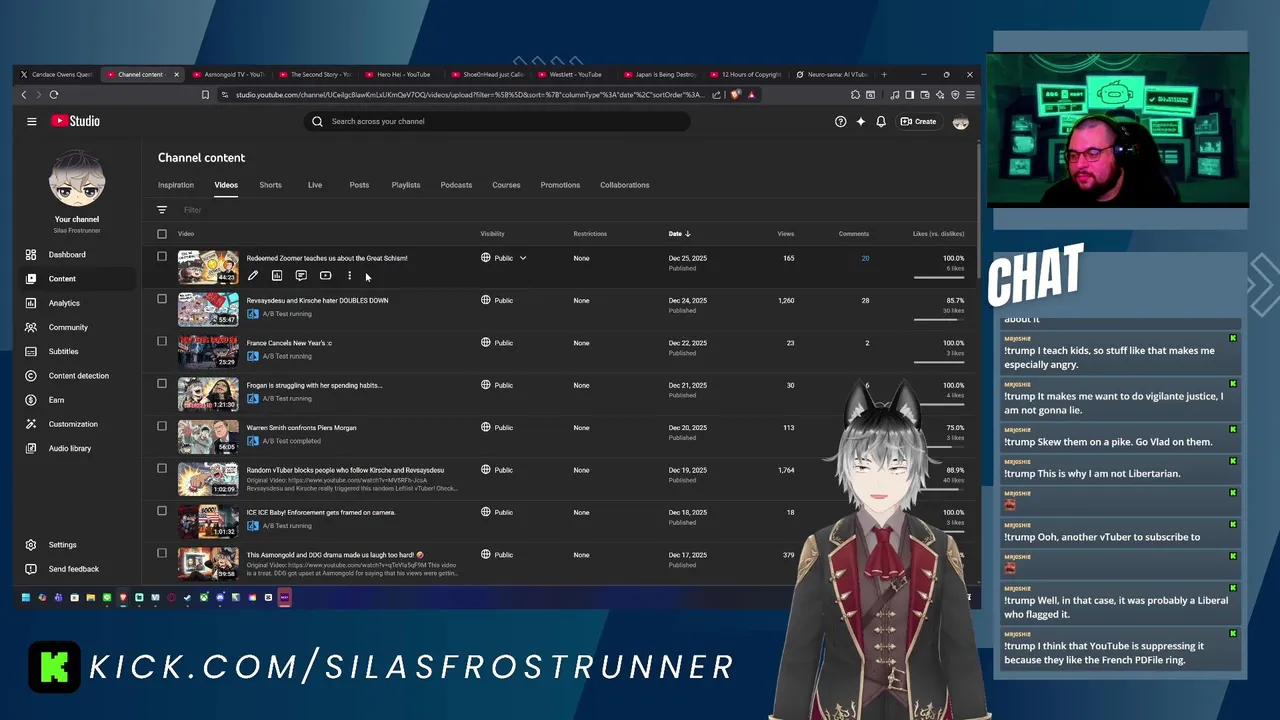1280x720 pixels.
Task: View Redeemed Zoomer video on YouTube
Action: point(325,276)
